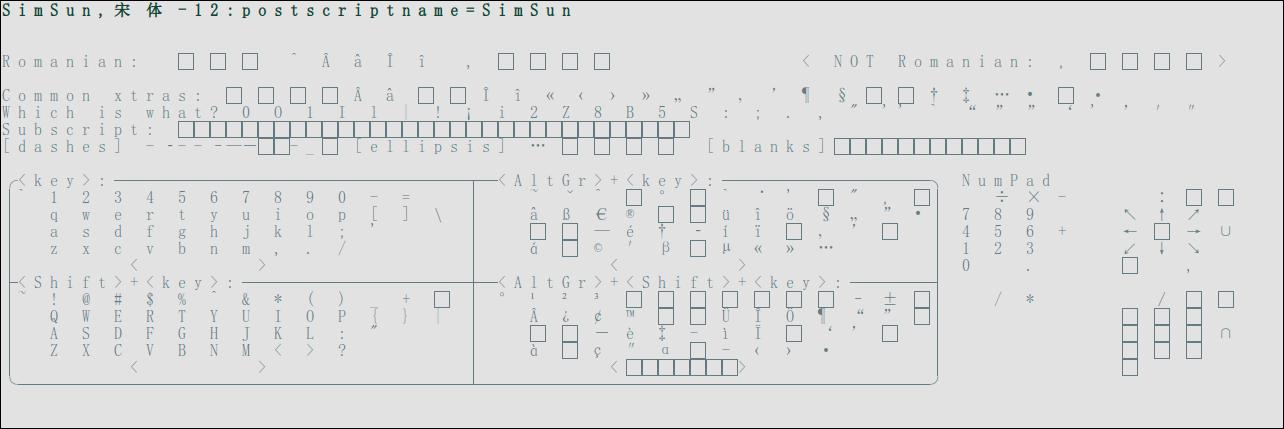Click the left-pointing arrow symbol

click(1129, 231)
